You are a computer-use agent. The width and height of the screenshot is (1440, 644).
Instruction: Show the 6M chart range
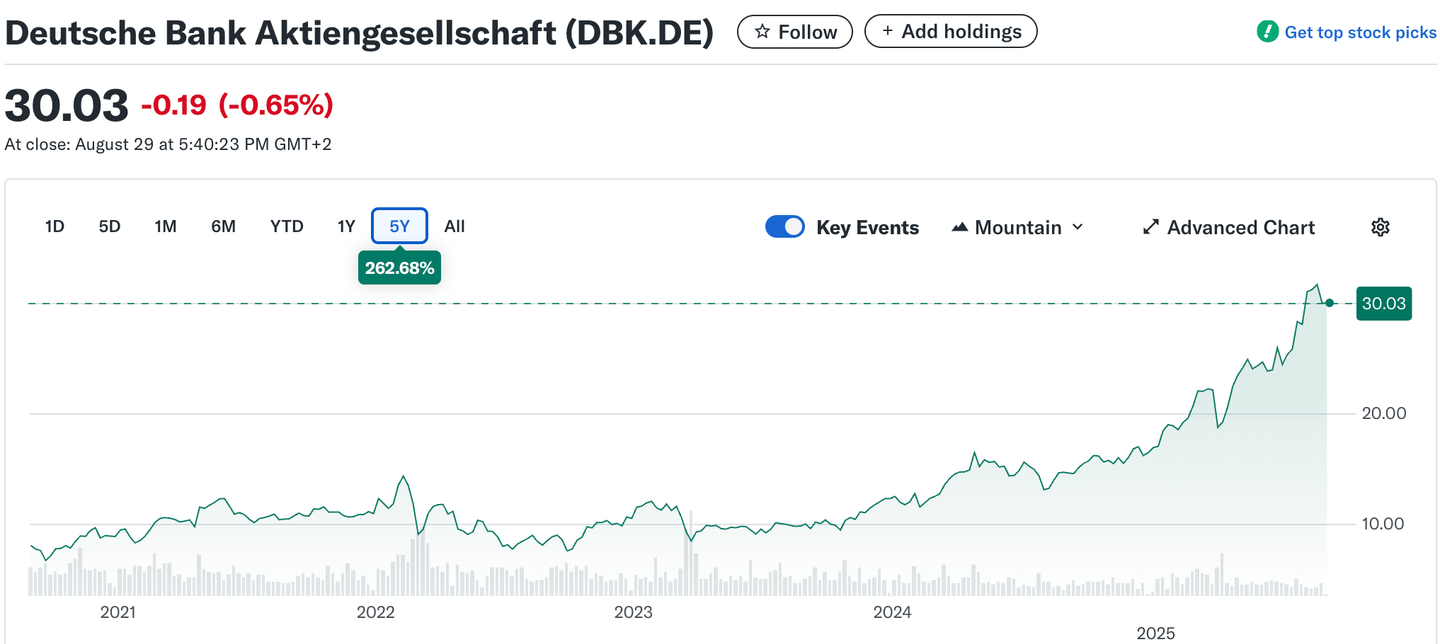[223, 226]
